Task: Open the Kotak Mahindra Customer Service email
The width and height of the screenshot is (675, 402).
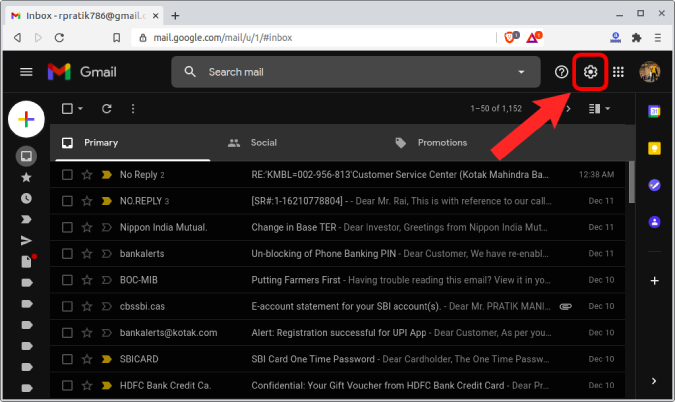Action: 338,175
